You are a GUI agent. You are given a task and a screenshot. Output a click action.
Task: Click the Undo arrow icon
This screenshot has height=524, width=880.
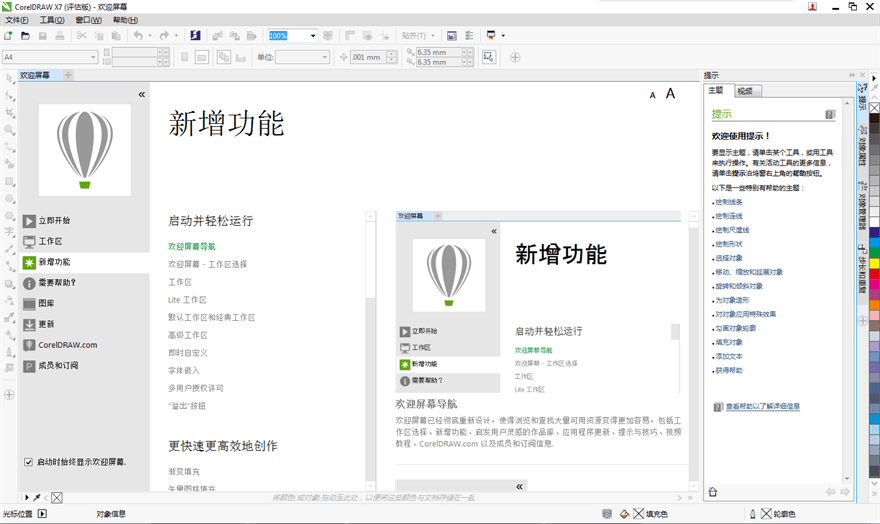click(x=138, y=35)
